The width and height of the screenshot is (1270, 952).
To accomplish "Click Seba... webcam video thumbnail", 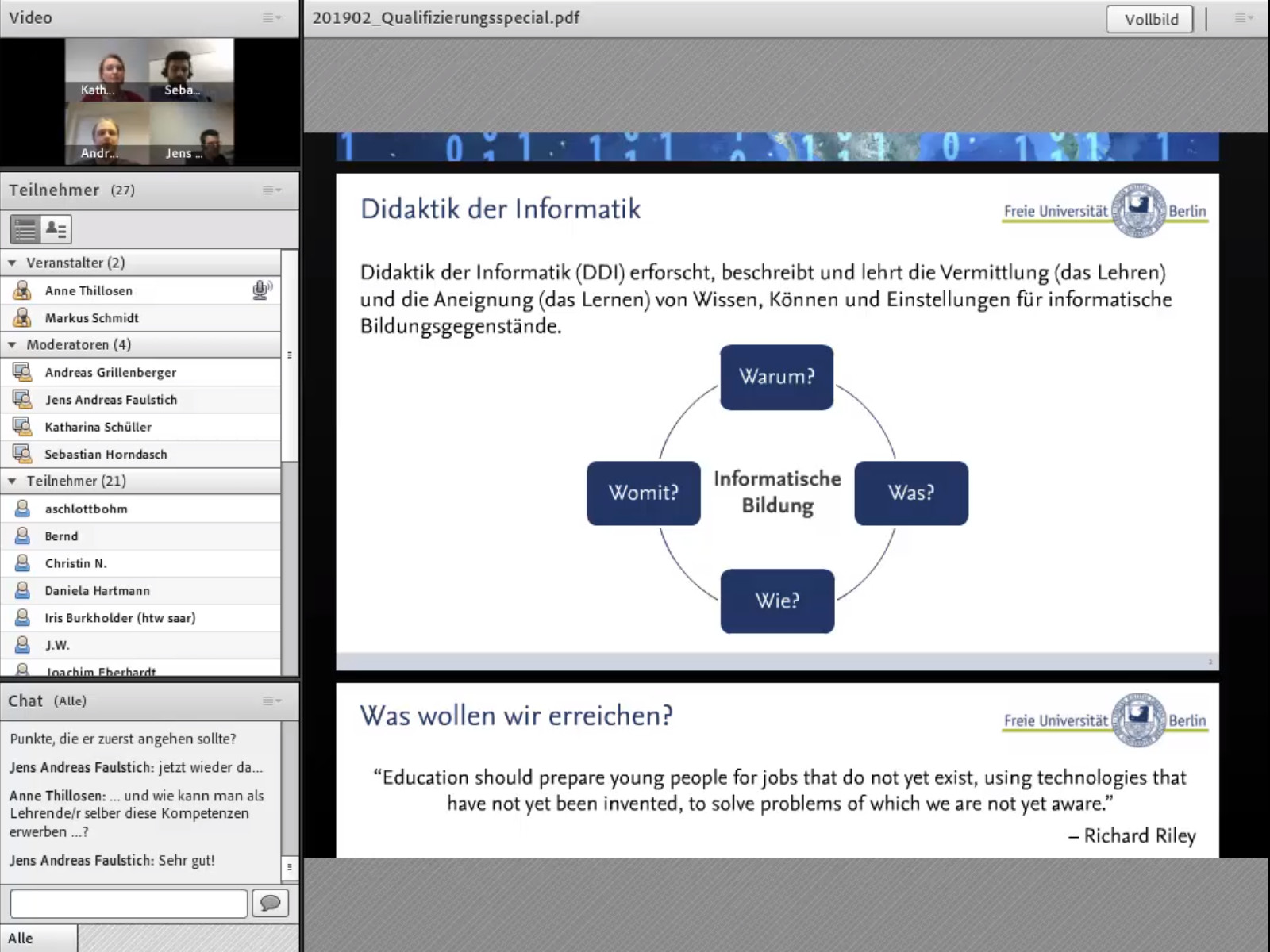I will (191, 70).
